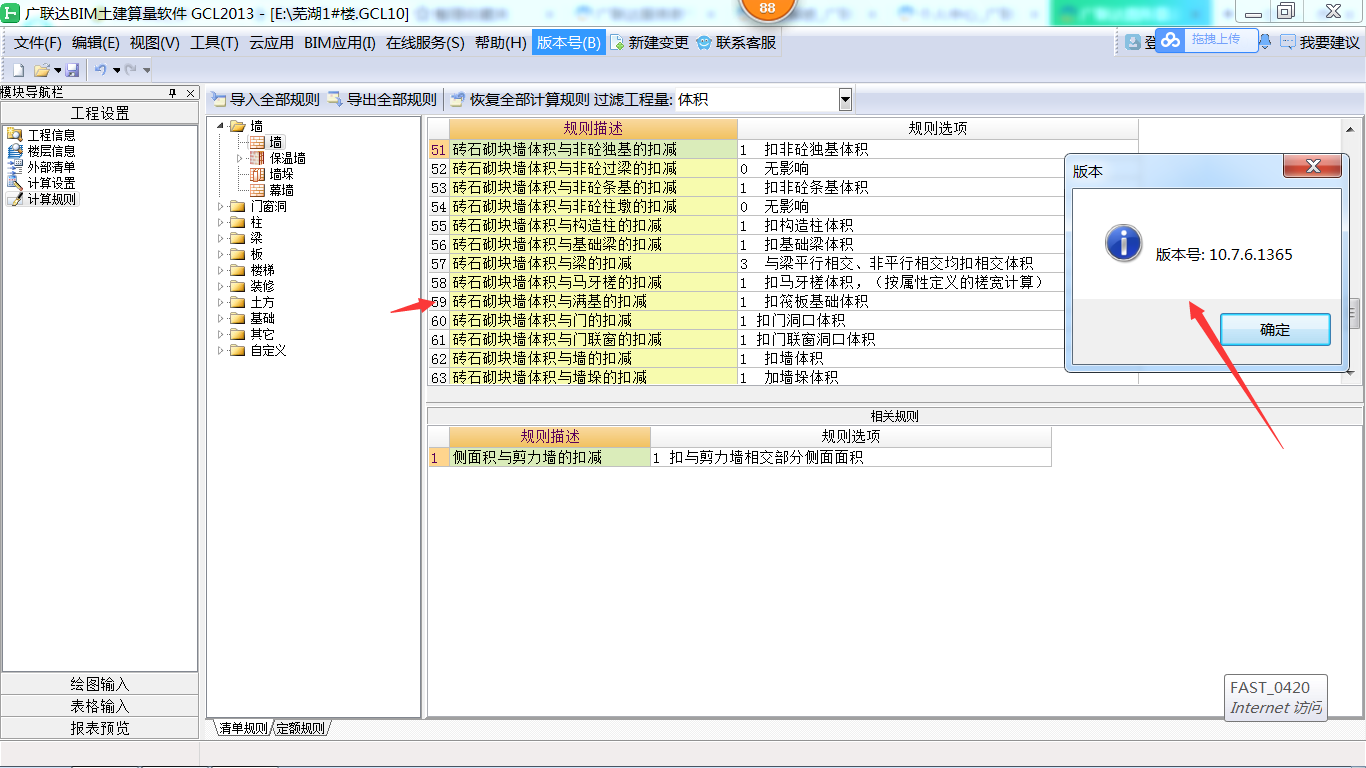Viewport: 1366px width, 768px height.
Task: Click the 工程设置 section header
Action: point(100,113)
